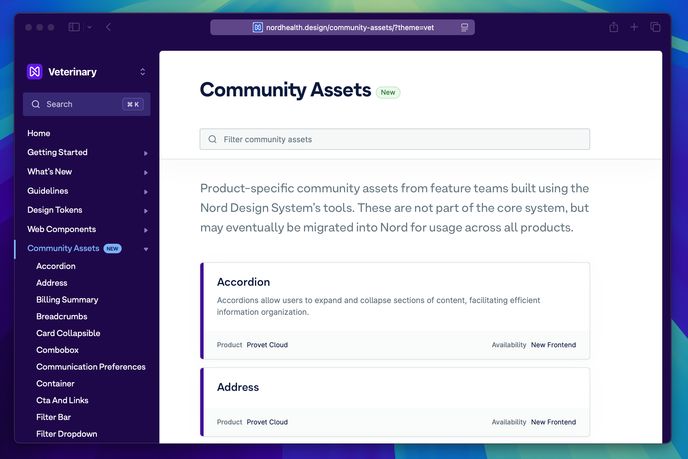This screenshot has height=459, width=688.
Task: Expand the Guidelines arrow
Action: (146, 192)
